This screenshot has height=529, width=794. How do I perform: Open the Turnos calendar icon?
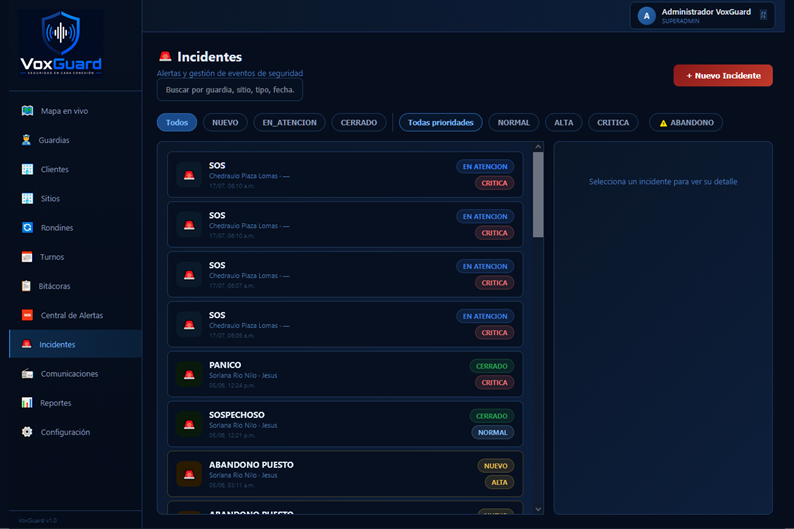27,257
